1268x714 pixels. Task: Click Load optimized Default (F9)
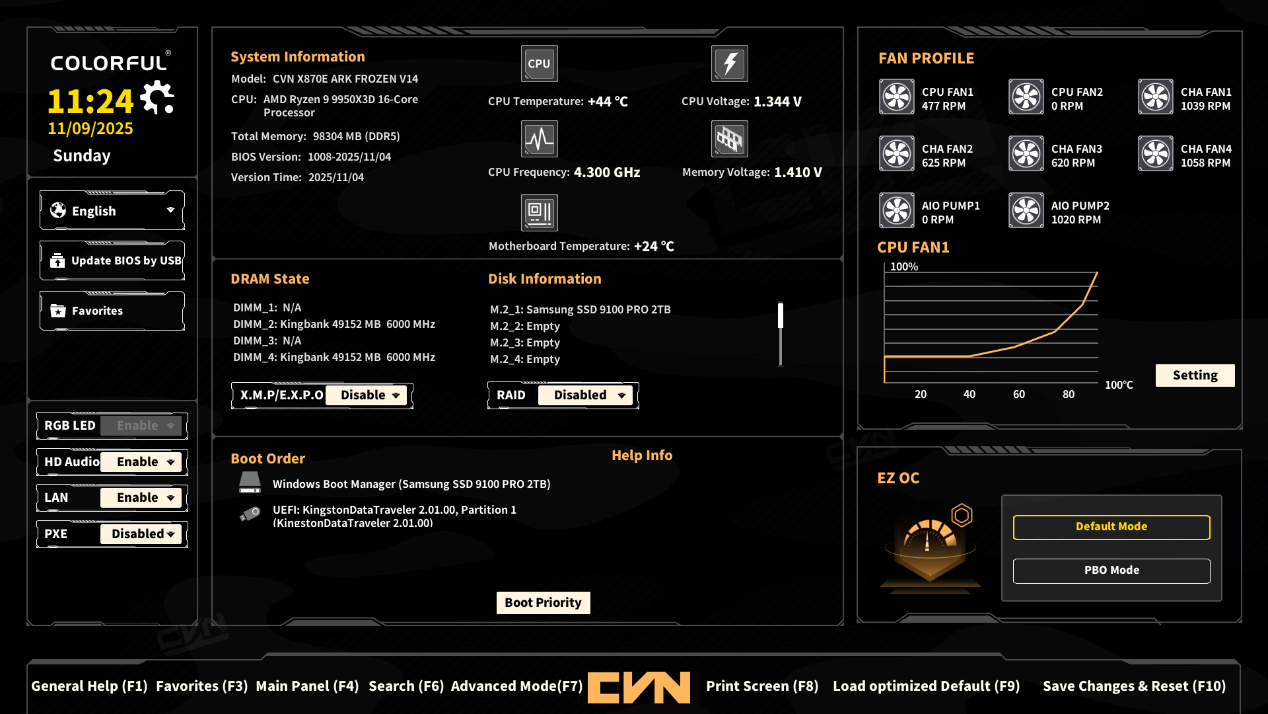pyautogui.click(x=926, y=686)
